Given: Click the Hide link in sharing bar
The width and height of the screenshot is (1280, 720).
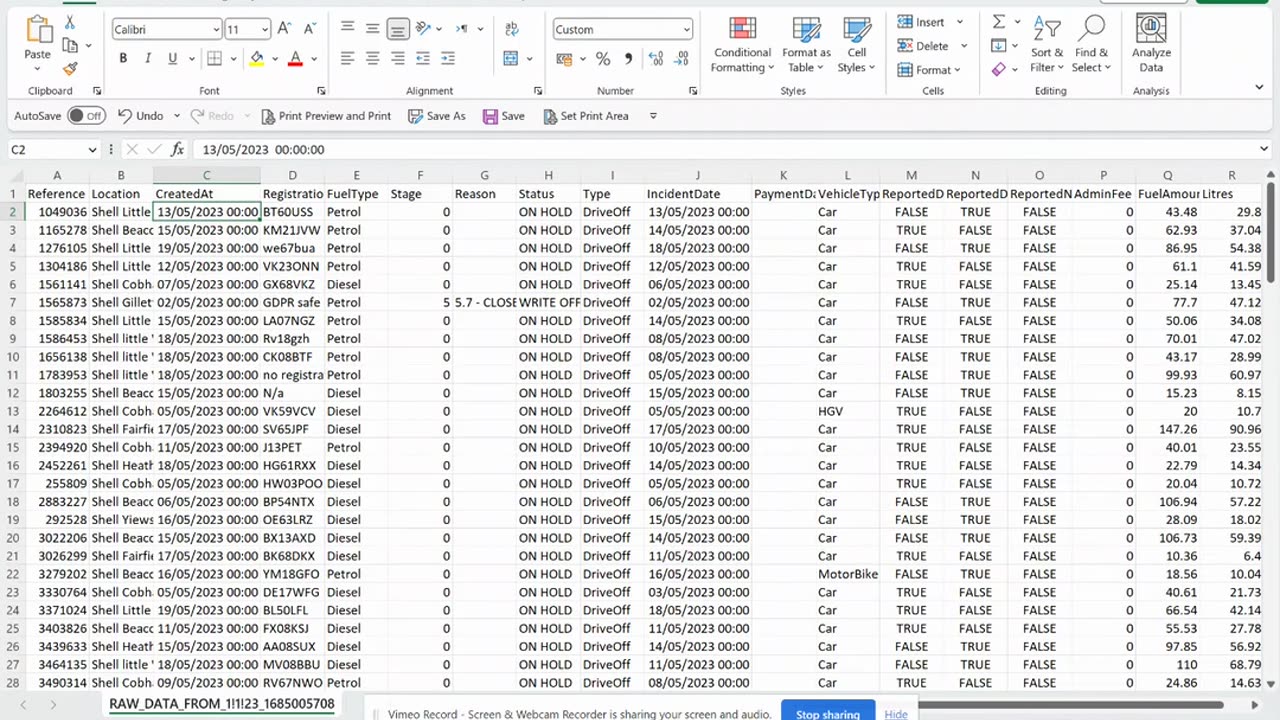Looking at the screenshot, I should coord(896,714).
